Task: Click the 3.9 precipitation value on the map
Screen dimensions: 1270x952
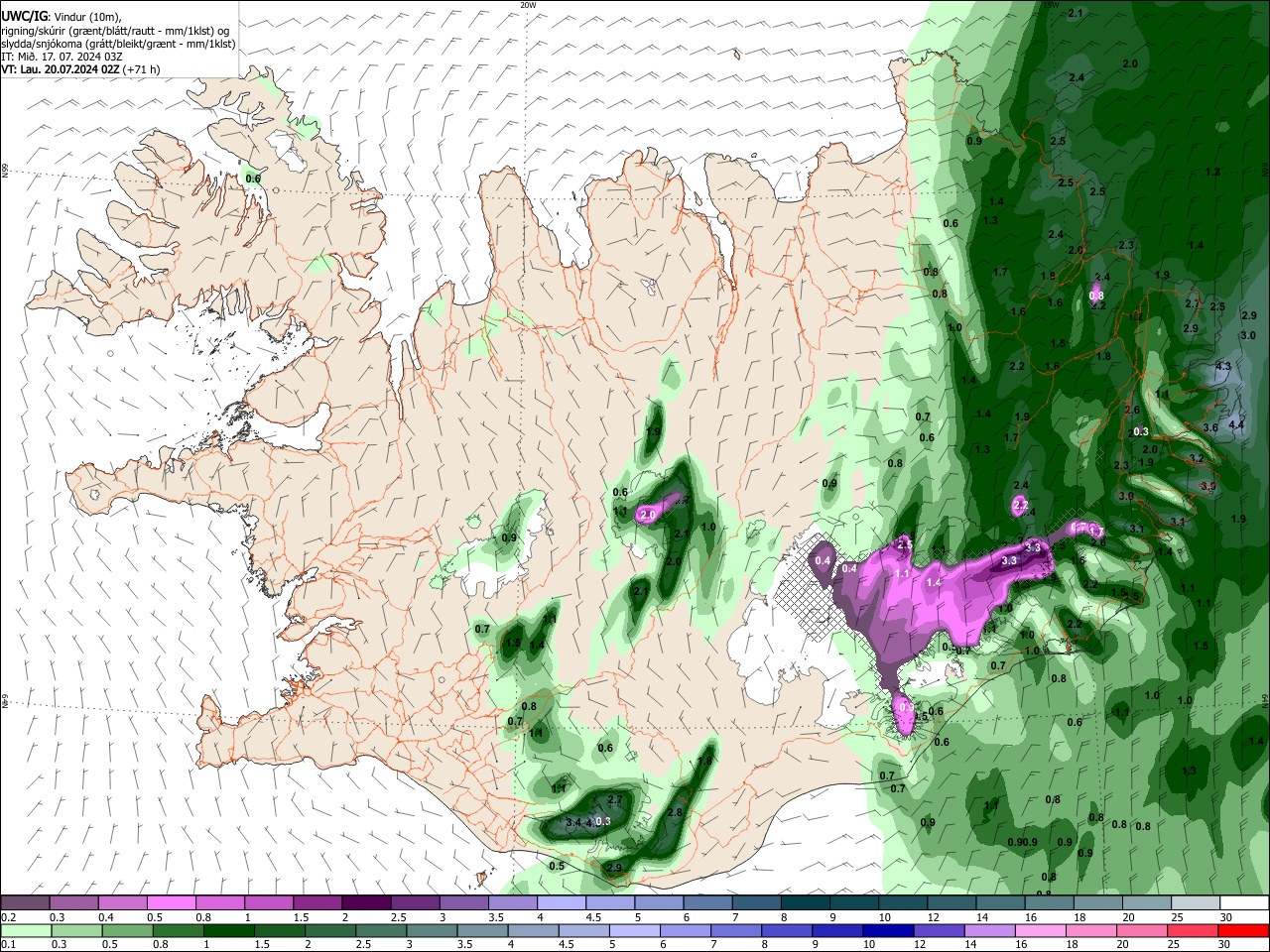Action: coord(1207,486)
